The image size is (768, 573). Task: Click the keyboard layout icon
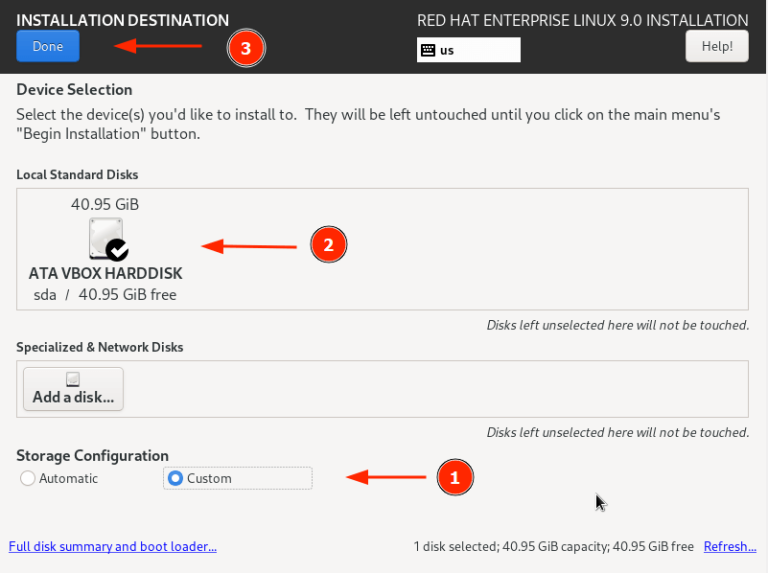428,50
